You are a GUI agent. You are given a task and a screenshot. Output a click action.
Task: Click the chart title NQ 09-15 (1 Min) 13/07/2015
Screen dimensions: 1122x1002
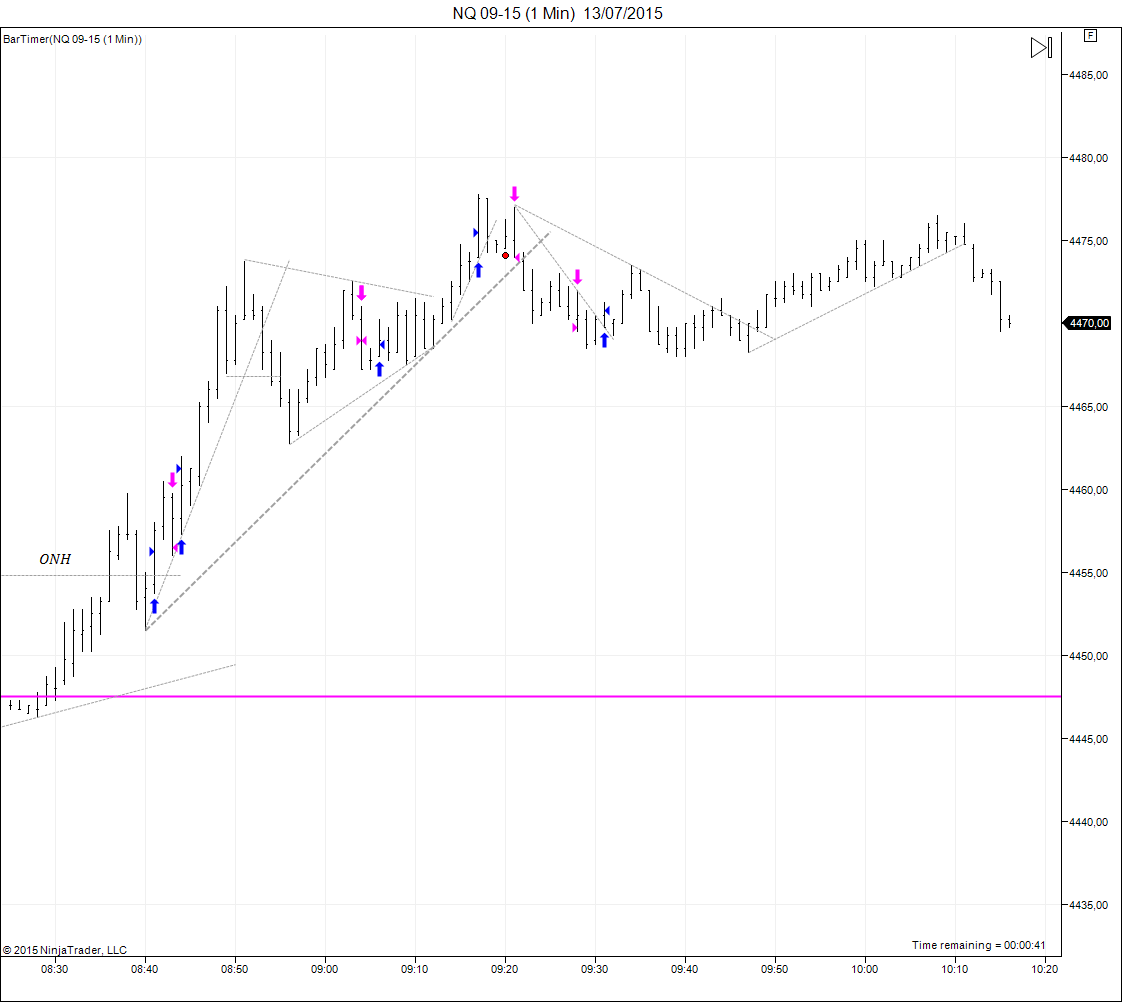click(557, 14)
